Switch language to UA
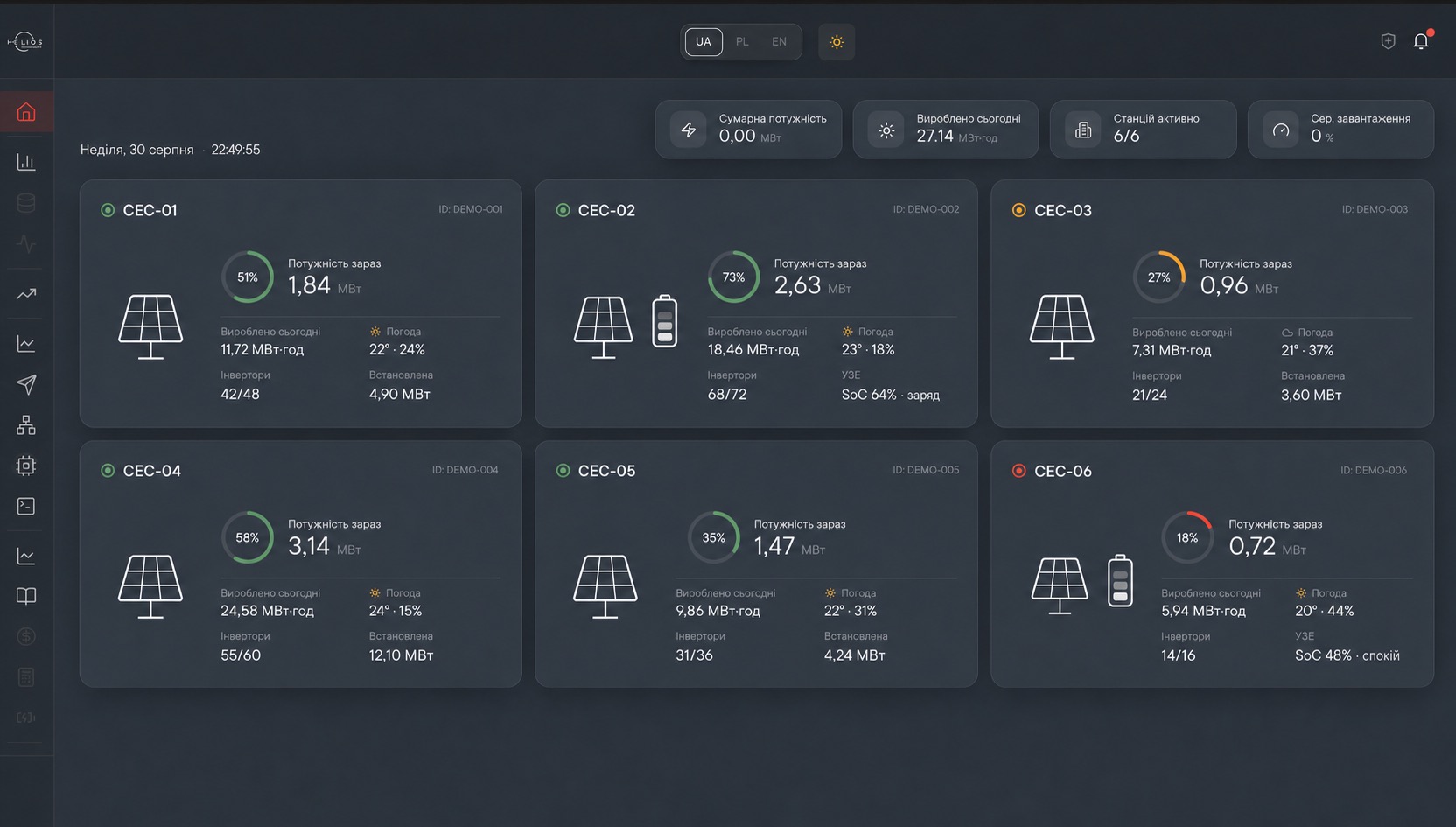This screenshot has width=1456, height=827. coord(703,41)
